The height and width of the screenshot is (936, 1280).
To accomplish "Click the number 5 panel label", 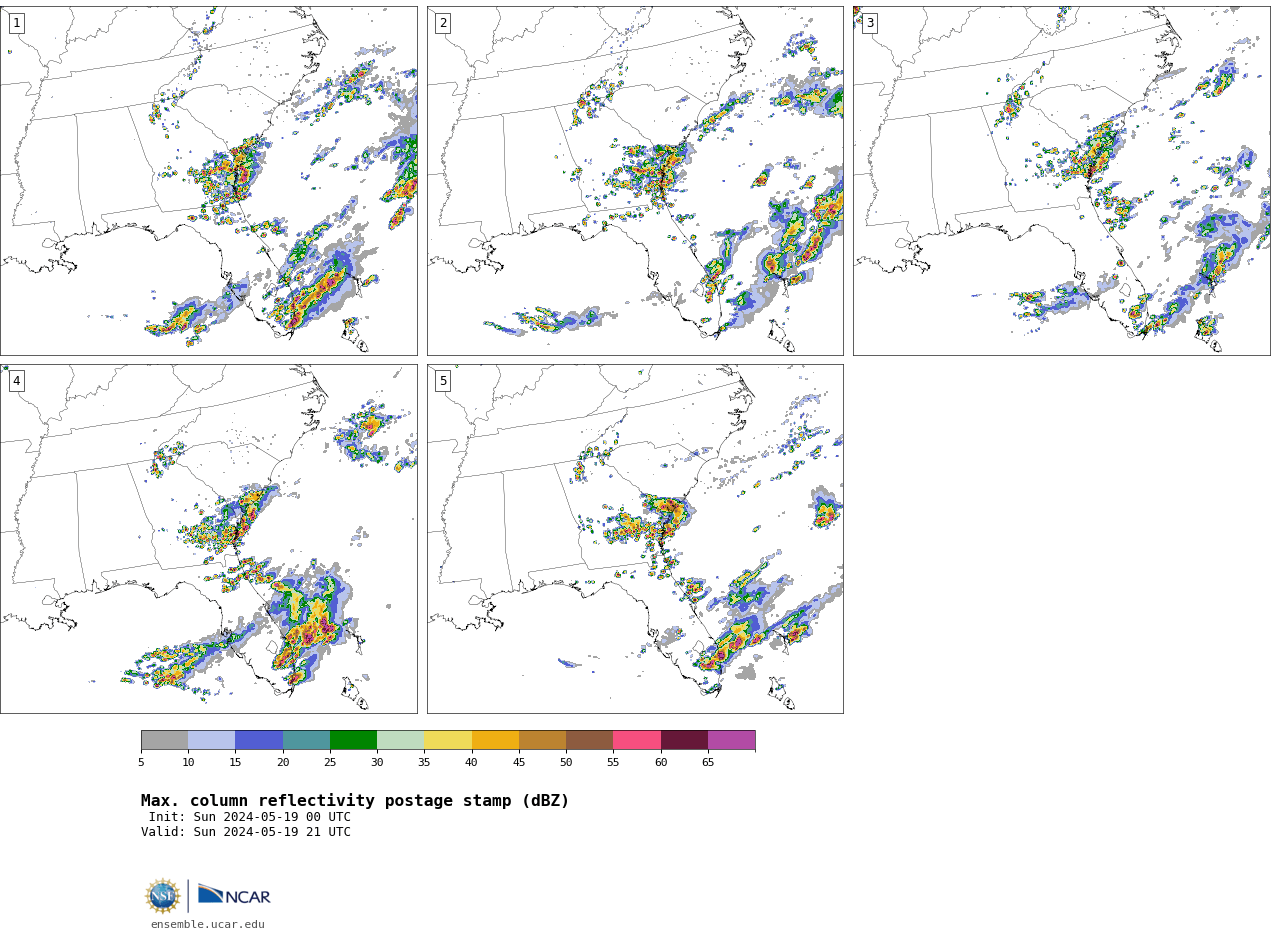I will [443, 381].
